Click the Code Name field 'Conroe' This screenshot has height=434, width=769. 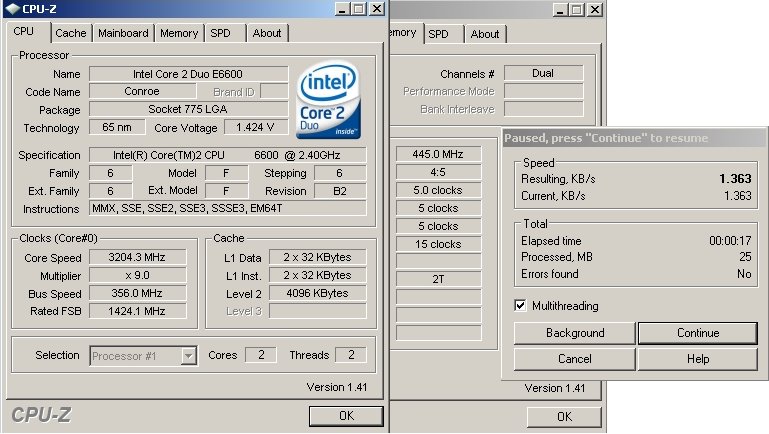coord(142,91)
